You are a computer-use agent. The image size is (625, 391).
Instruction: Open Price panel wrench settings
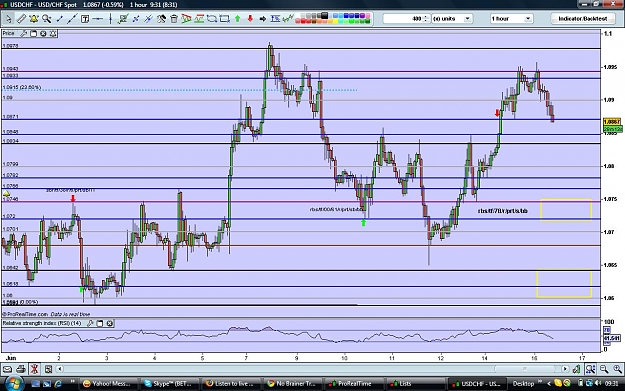(24, 33)
